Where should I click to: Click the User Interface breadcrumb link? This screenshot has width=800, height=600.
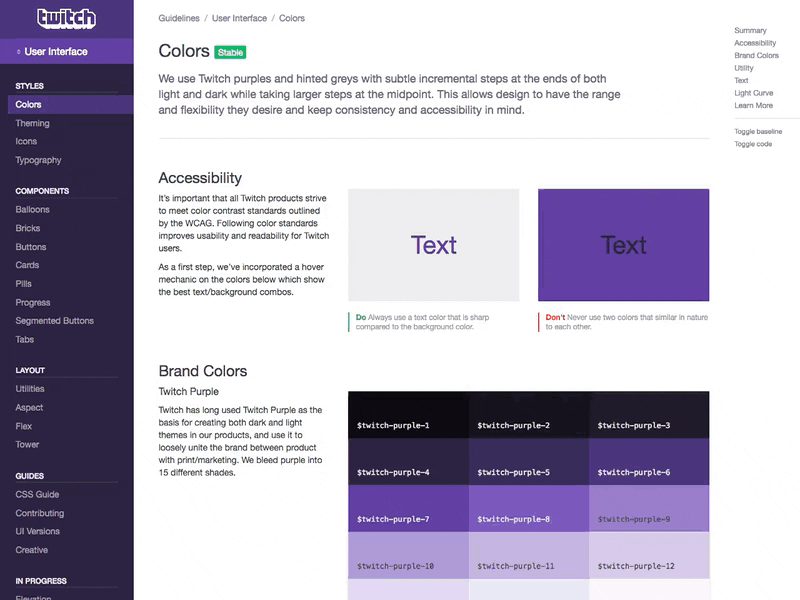pyautogui.click(x=239, y=18)
